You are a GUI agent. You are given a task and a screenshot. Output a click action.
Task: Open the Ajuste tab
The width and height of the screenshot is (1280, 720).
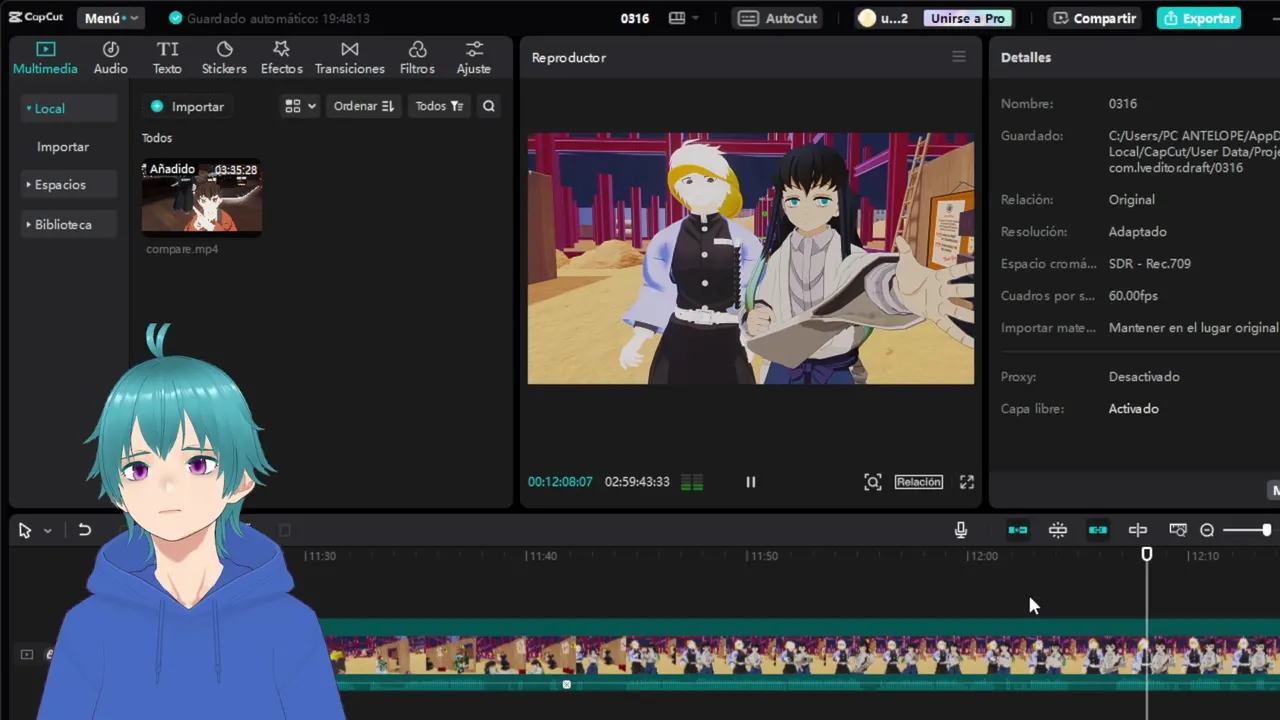pos(473,58)
